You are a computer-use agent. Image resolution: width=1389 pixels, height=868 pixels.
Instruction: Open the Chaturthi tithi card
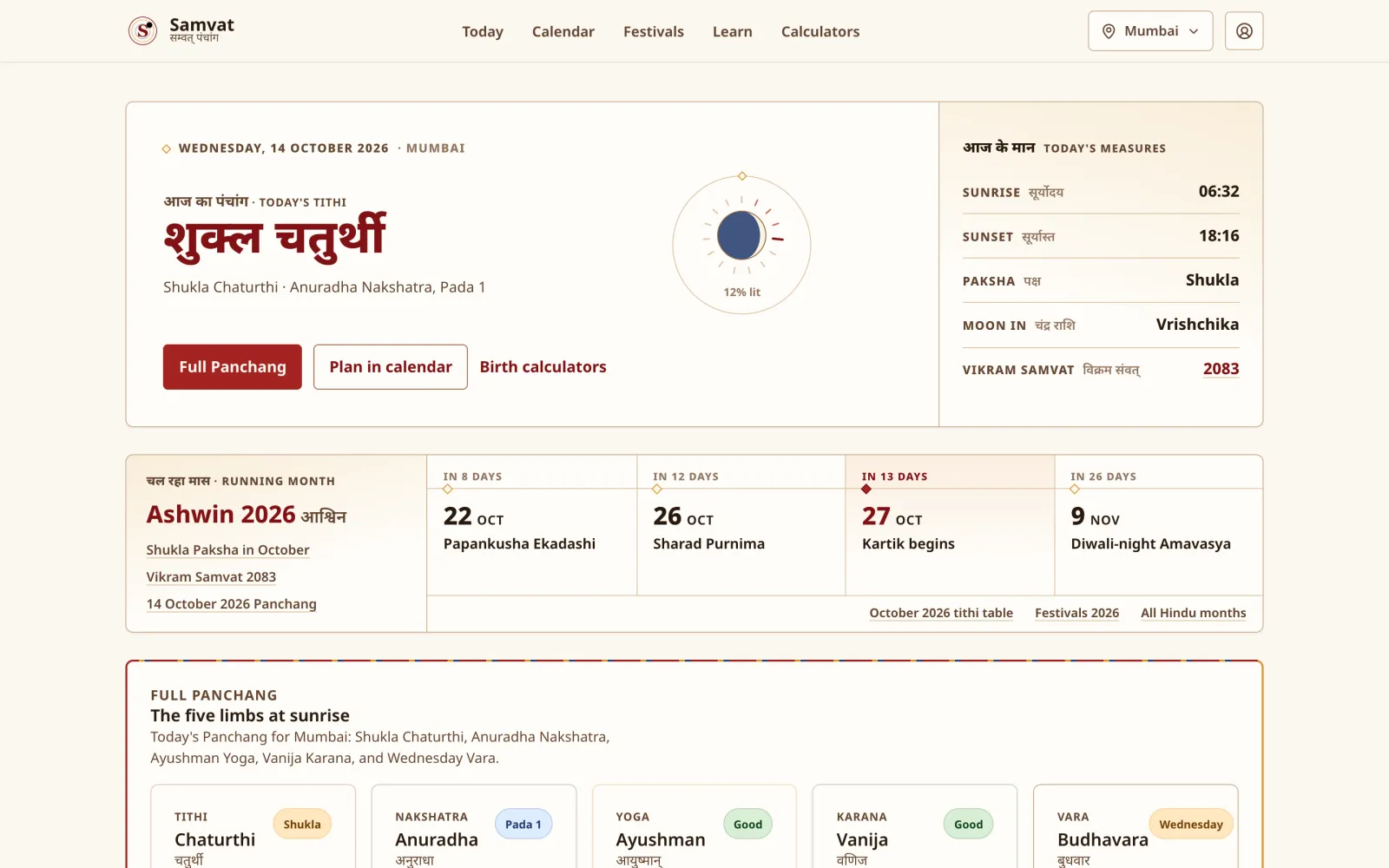253,826
